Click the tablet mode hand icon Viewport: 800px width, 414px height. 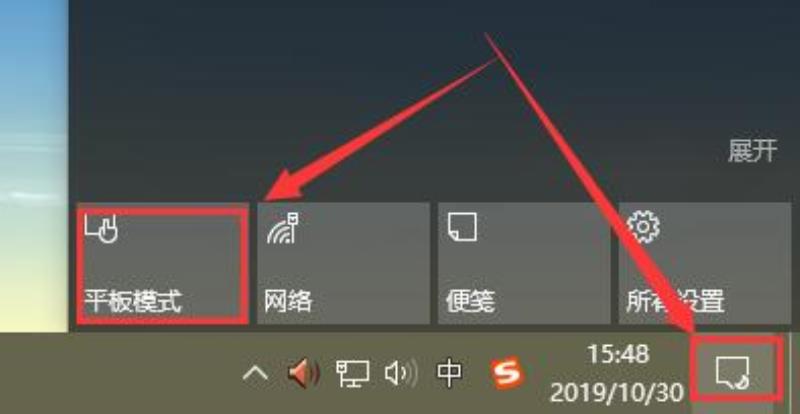coord(102,228)
